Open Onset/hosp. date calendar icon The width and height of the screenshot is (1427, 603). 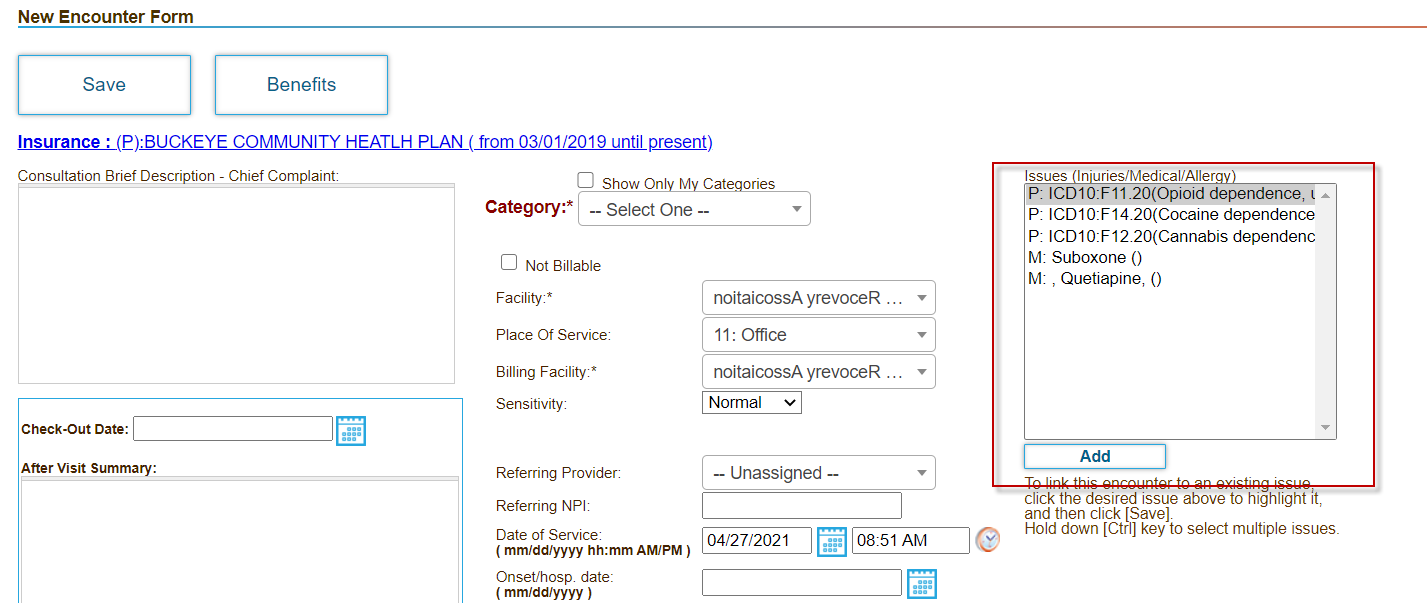click(922, 583)
